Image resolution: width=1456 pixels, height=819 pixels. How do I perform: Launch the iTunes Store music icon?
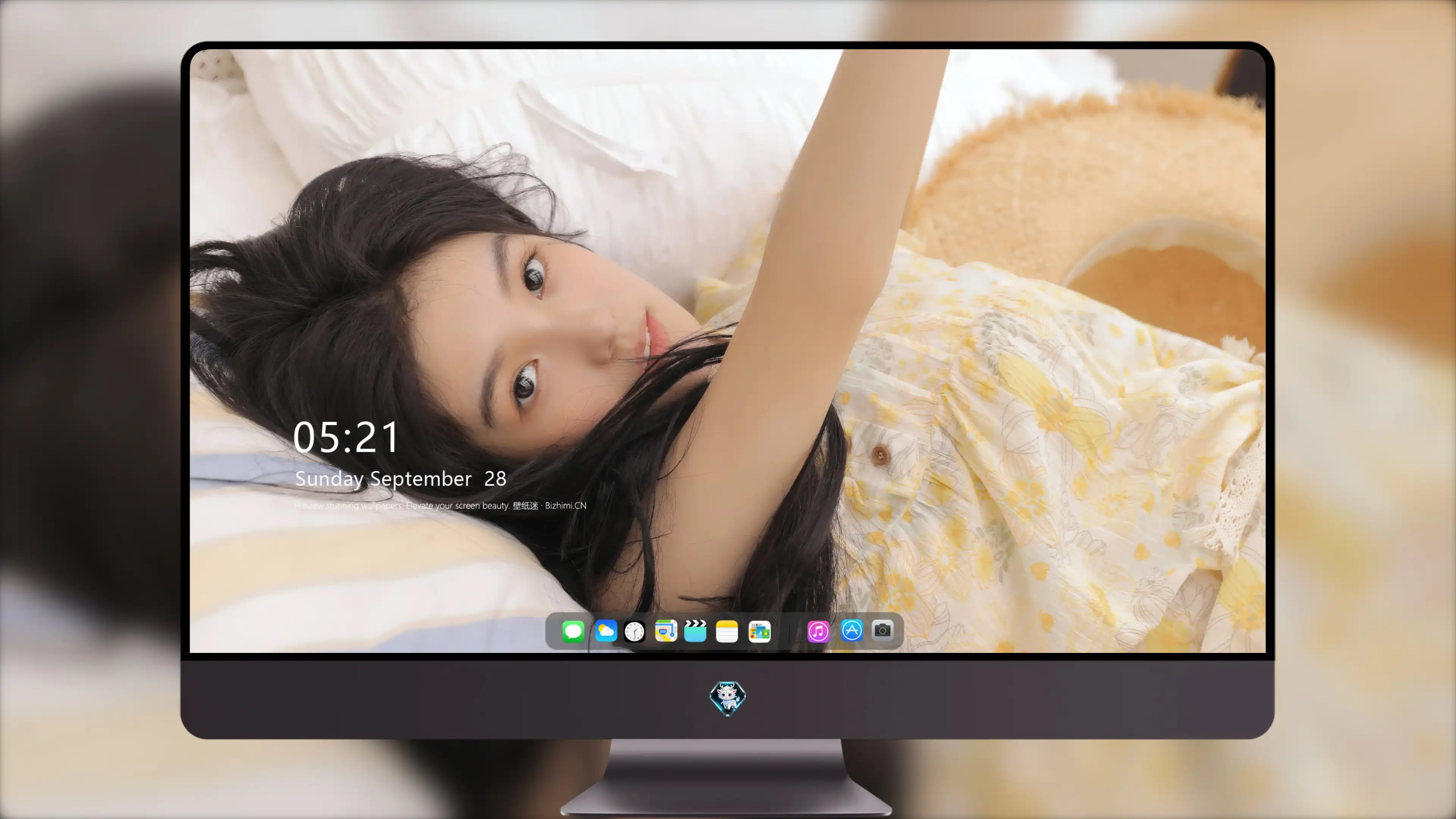click(818, 631)
